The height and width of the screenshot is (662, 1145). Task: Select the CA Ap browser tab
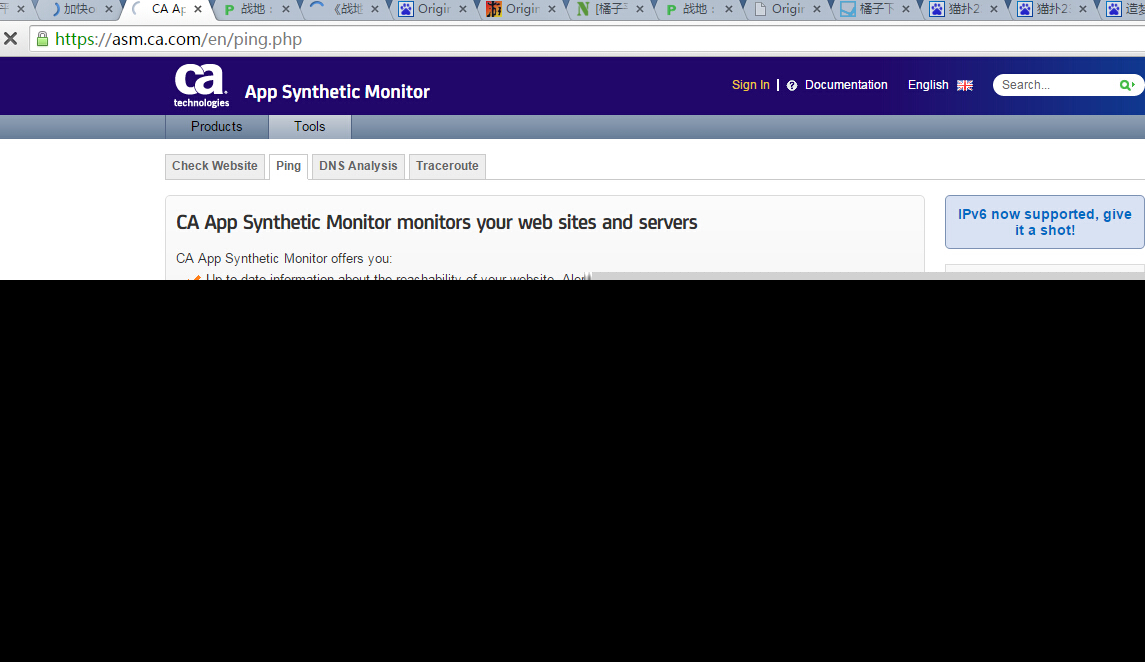[166, 9]
